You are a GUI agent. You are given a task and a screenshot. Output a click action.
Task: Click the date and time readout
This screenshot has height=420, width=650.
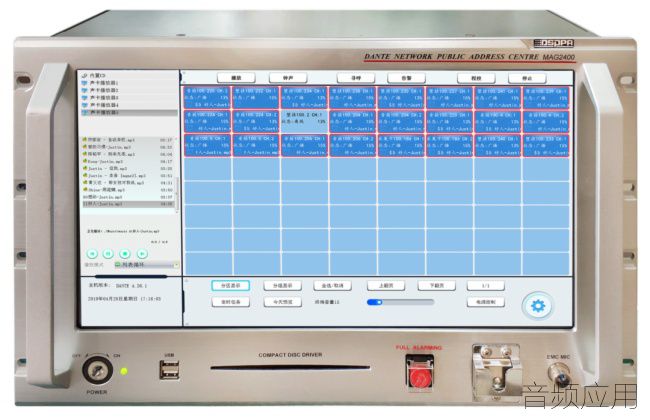click(124, 299)
